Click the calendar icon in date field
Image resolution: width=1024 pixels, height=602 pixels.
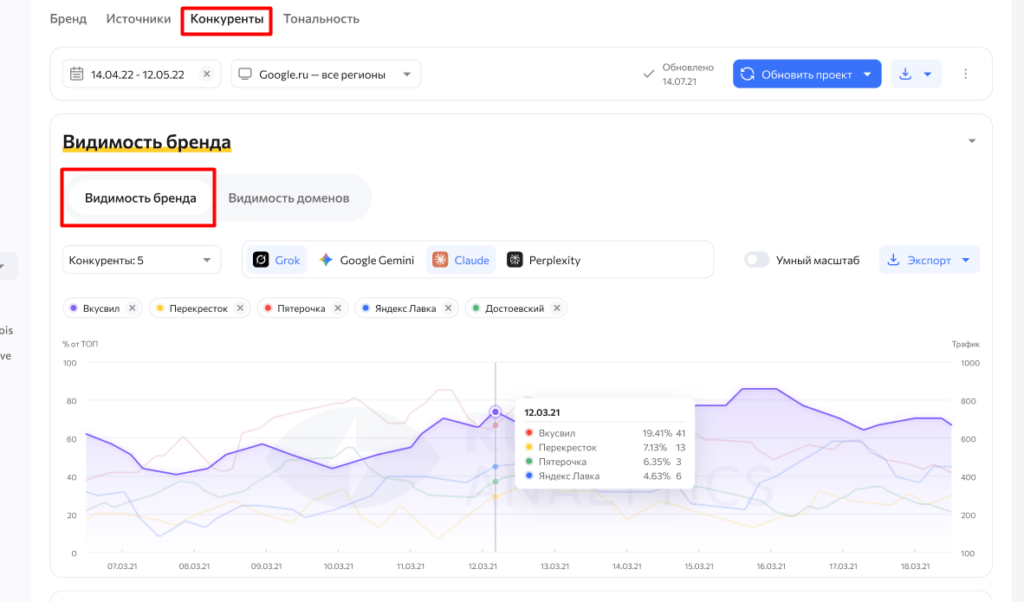[x=77, y=74]
